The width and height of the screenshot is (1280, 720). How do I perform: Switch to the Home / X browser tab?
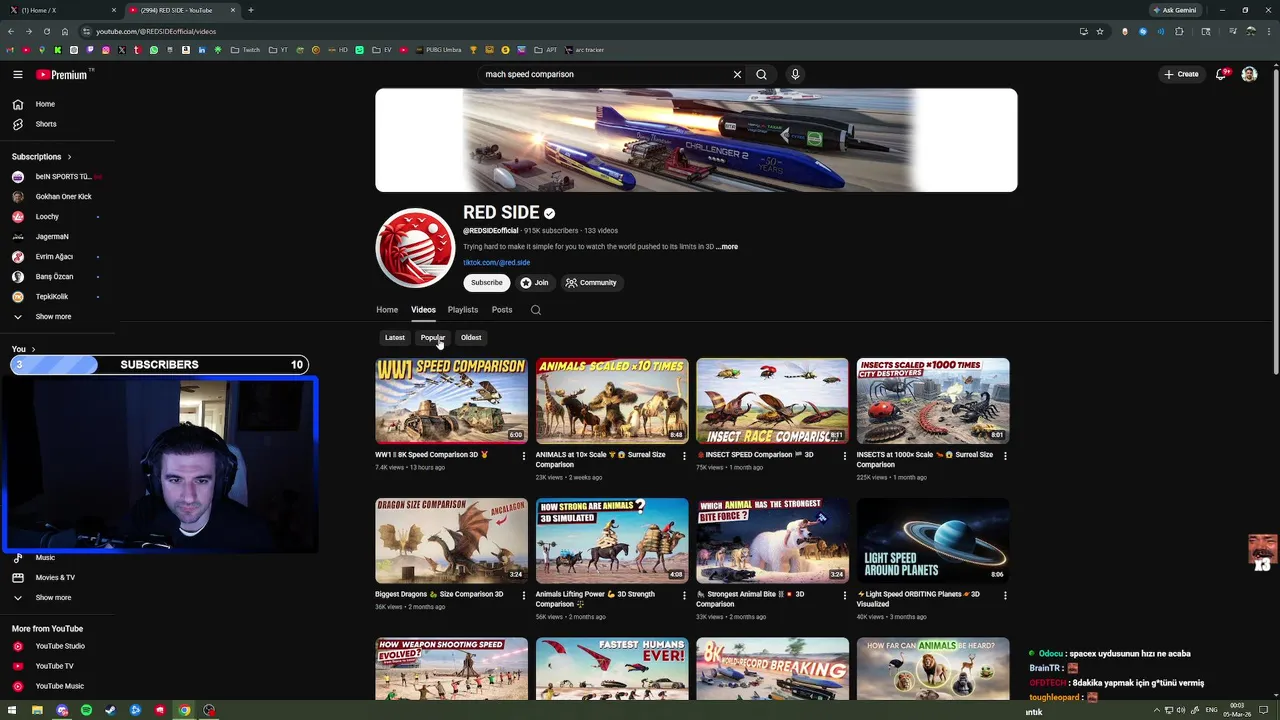(62, 10)
